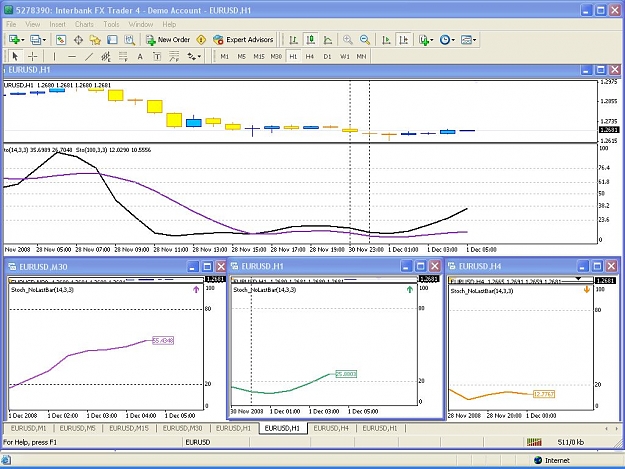The height and width of the screenshot is (469, 625).
Task: Switch timeframe to W1
Action: [x=344, y=57]
